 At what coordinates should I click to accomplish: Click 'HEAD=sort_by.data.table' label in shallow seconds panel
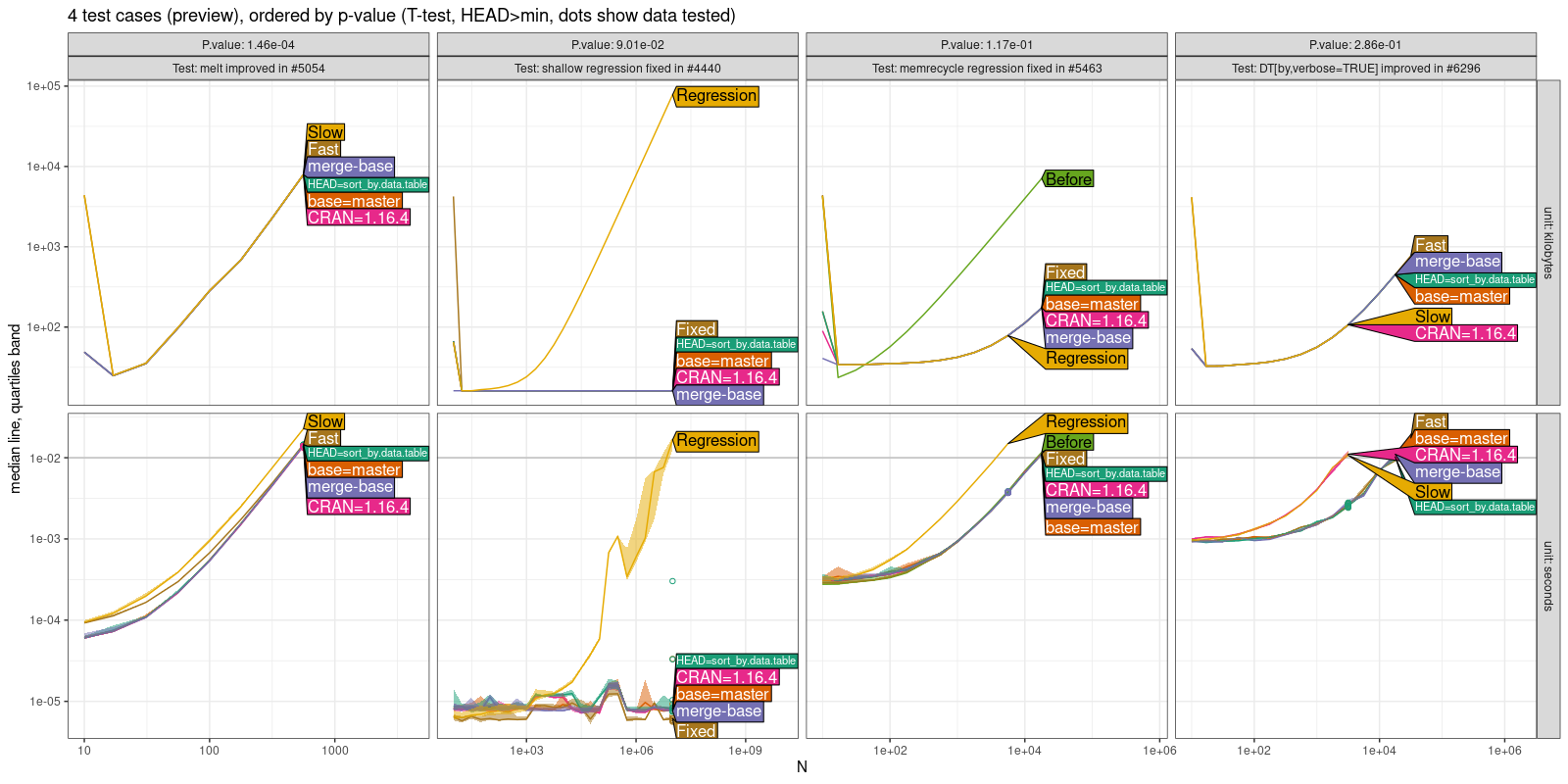(736, 661)
